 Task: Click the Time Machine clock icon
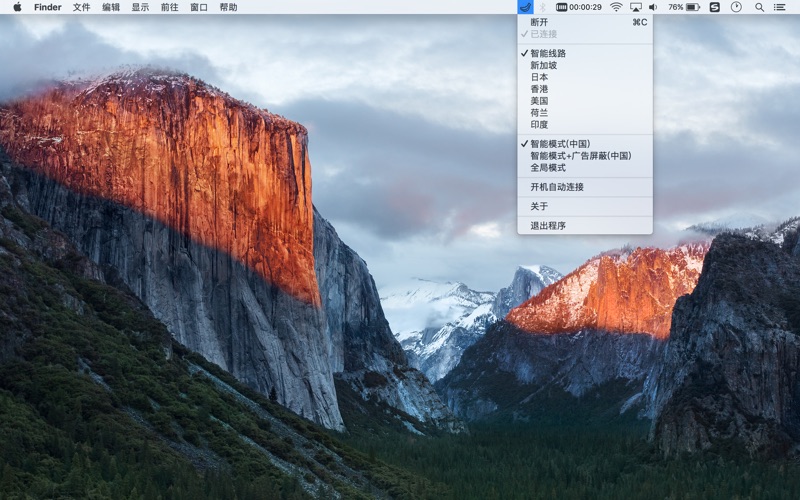[x=736, y=7]
